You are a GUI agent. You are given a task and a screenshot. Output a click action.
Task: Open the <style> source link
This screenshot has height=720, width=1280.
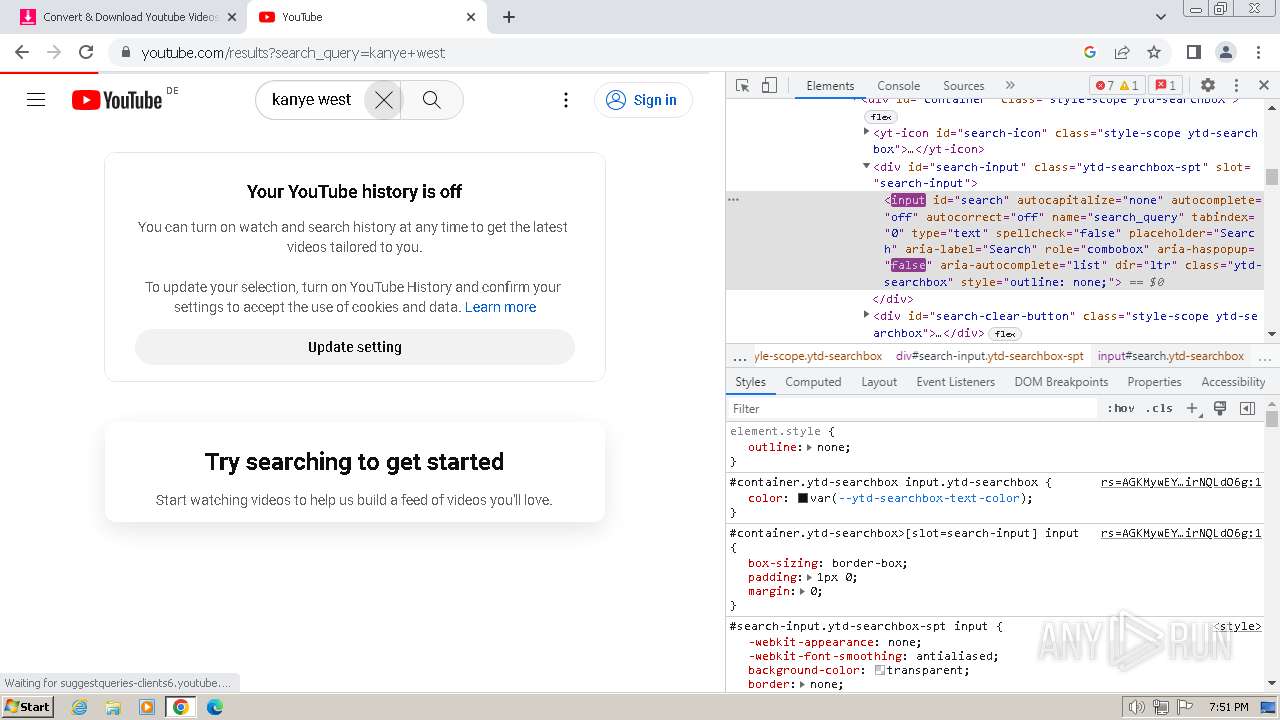point(1237,626)
